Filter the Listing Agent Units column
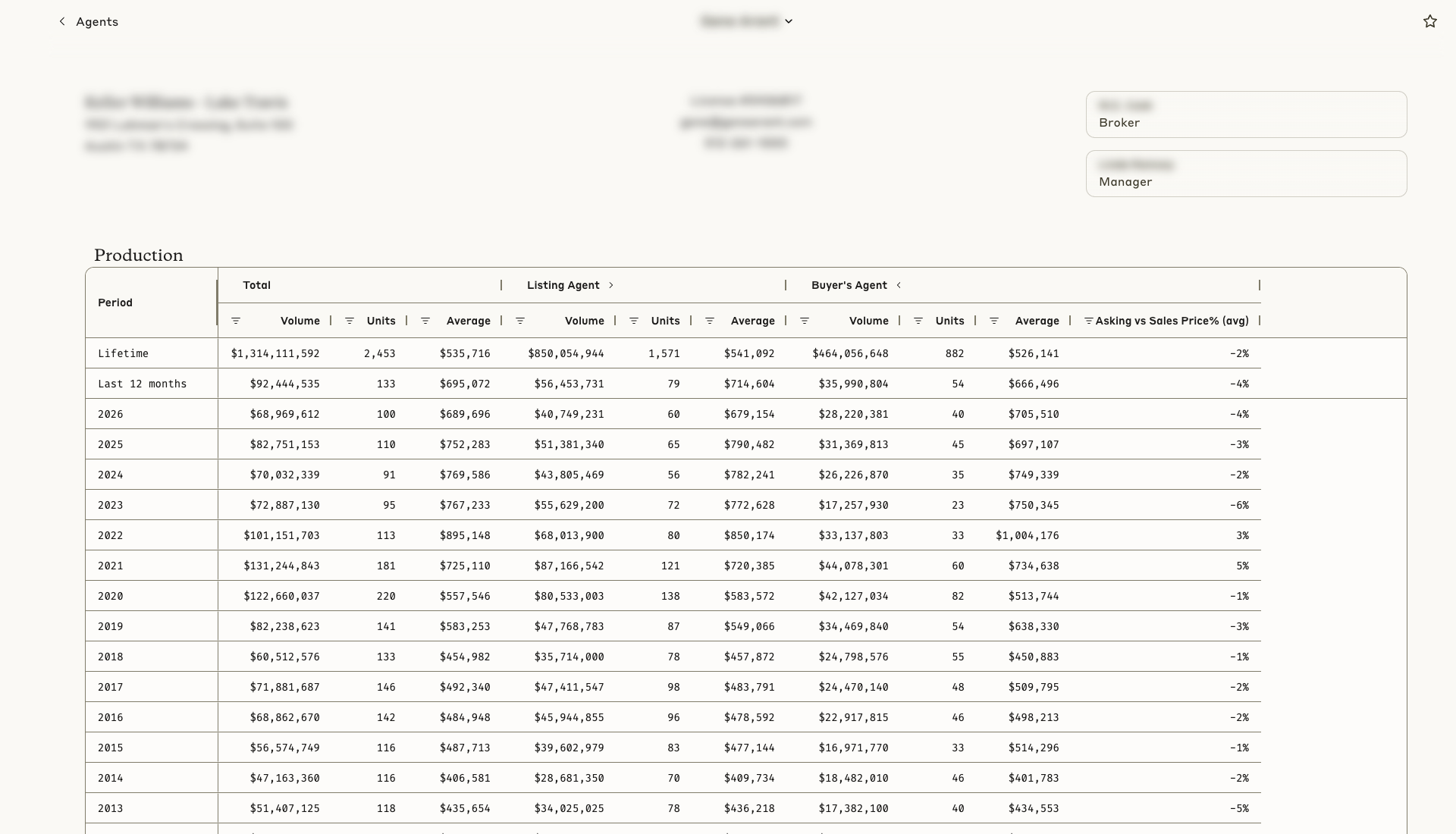Screen dimensions: 1456x834 tap(634, 321)
